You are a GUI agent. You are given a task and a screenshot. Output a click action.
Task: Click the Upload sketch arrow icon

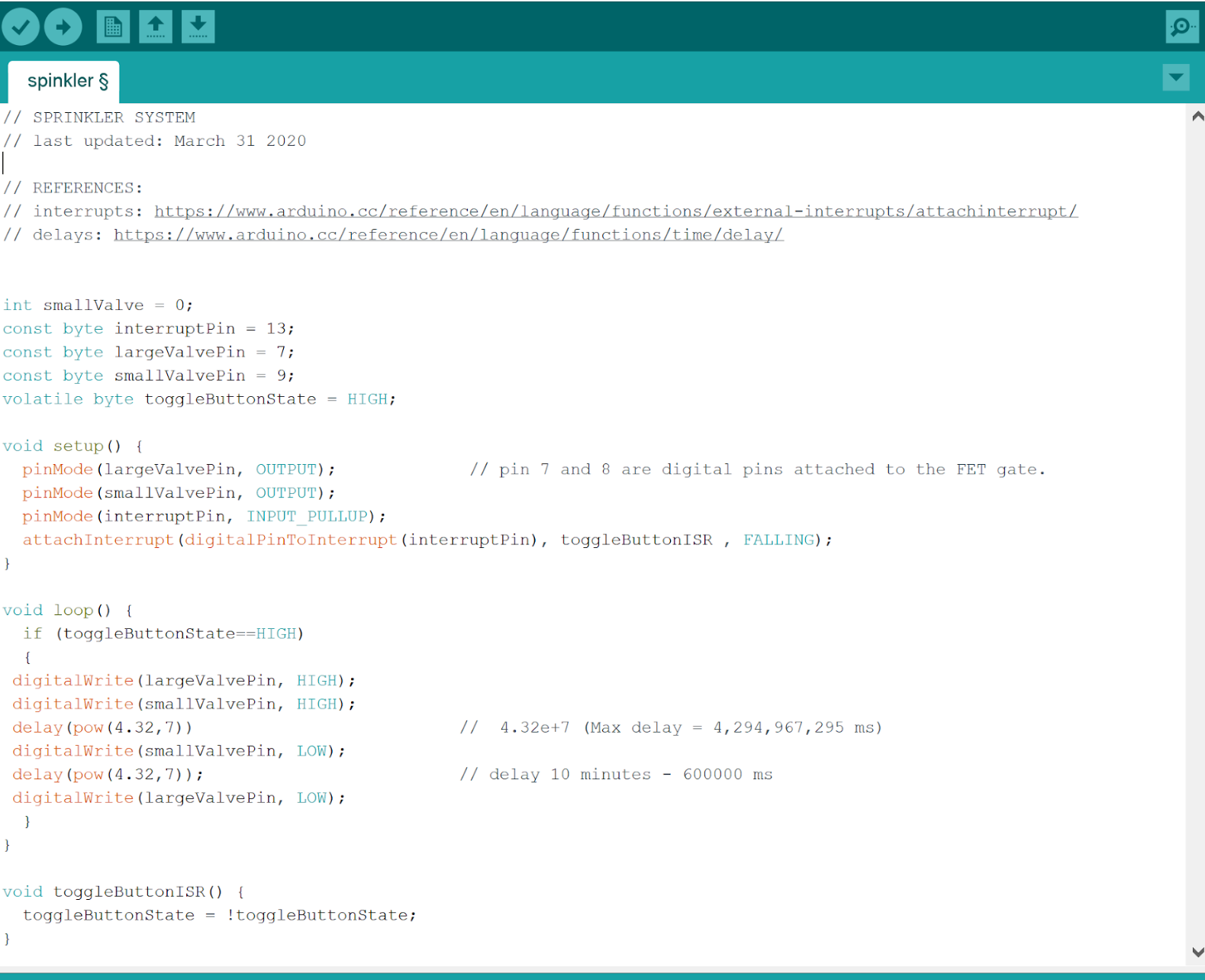(x=63, y=27)
